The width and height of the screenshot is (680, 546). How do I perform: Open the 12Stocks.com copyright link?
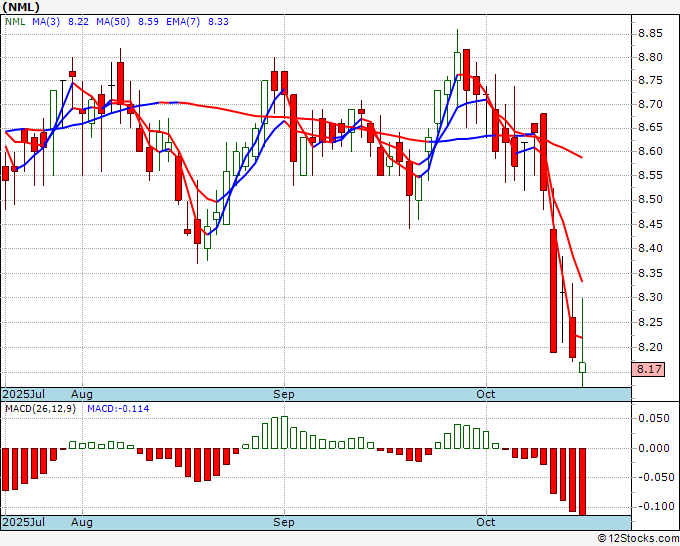click(638, 539)
